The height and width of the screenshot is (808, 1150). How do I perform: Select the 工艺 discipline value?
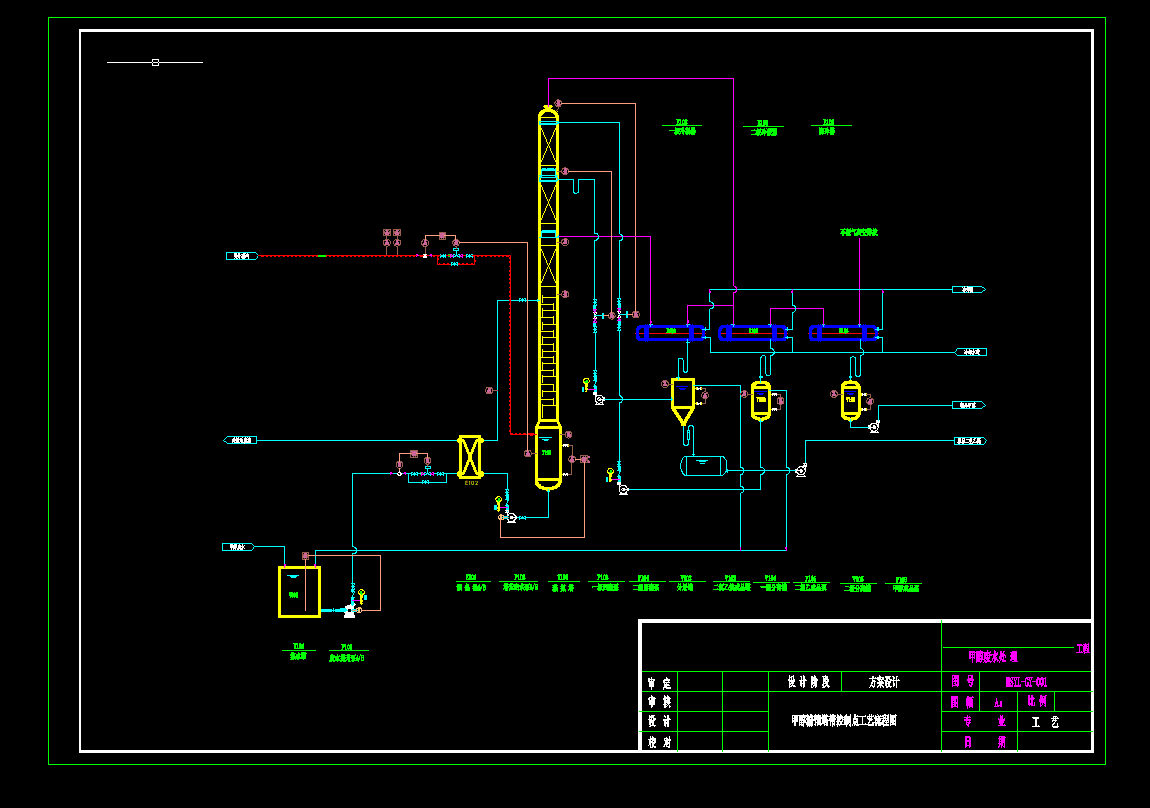(1045, 722)
